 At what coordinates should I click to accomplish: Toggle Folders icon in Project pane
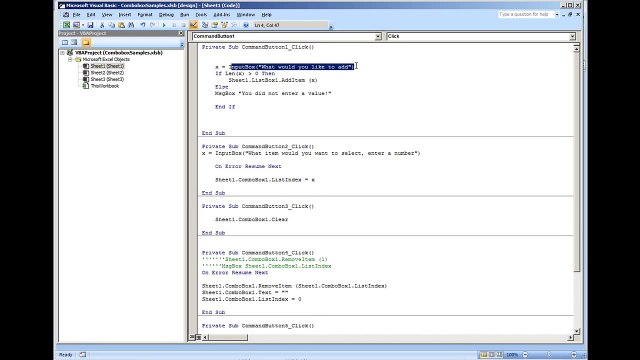pyautogui.click(x=86, y=42)
